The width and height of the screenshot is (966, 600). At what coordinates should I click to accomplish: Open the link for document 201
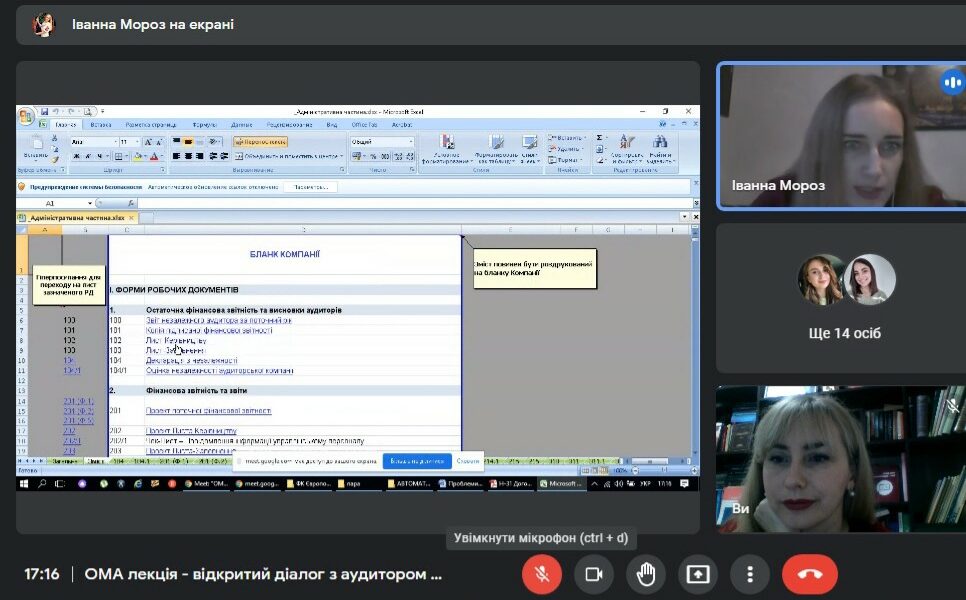[208, 411]
